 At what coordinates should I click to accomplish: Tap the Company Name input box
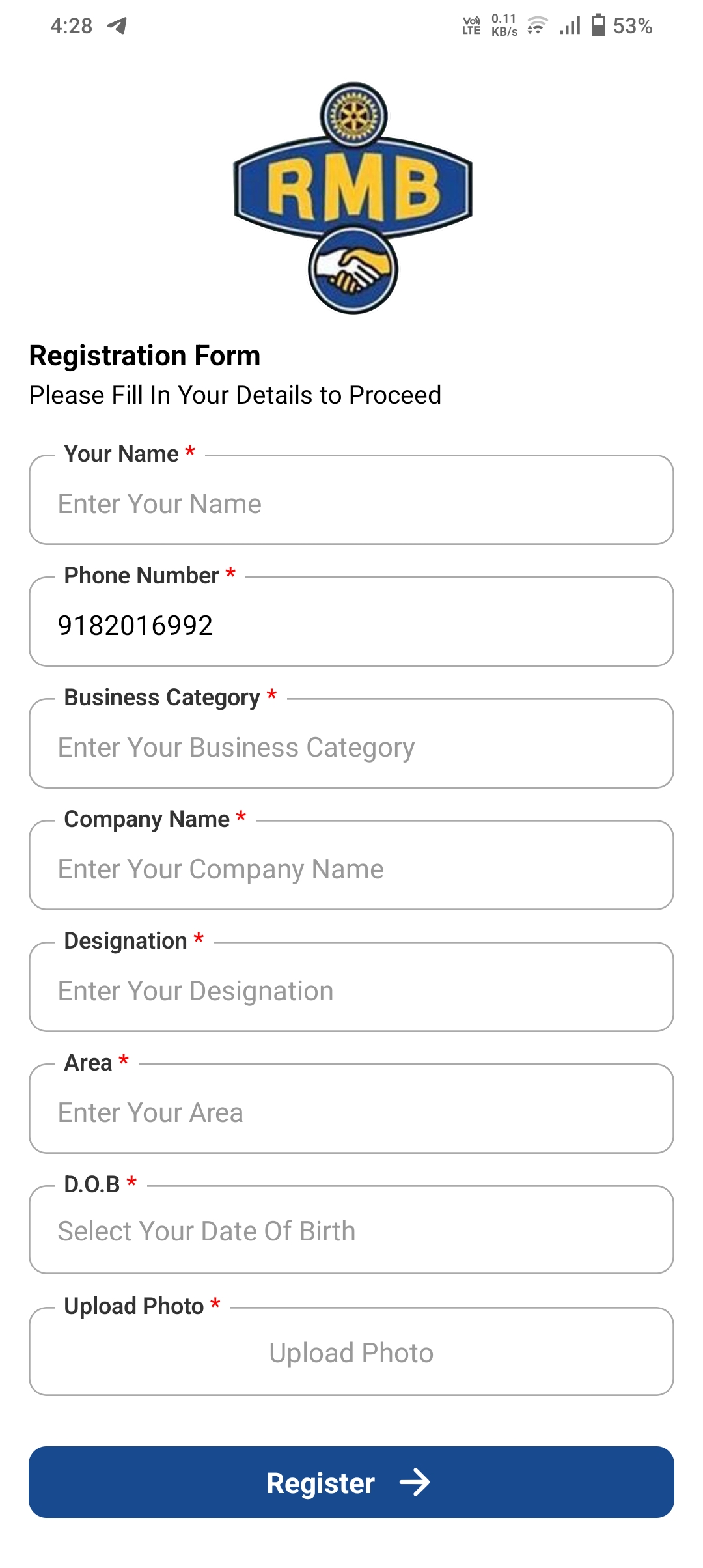[x=351, y=869]
